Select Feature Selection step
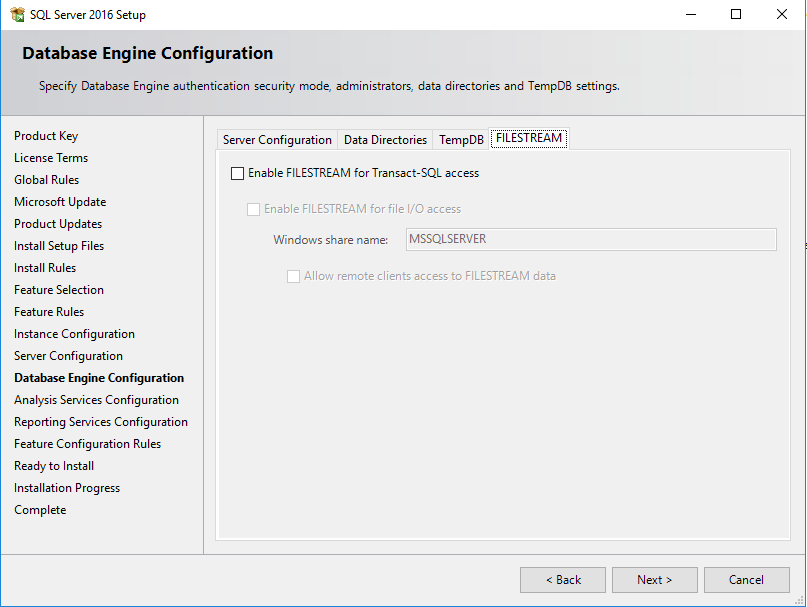 59,290
